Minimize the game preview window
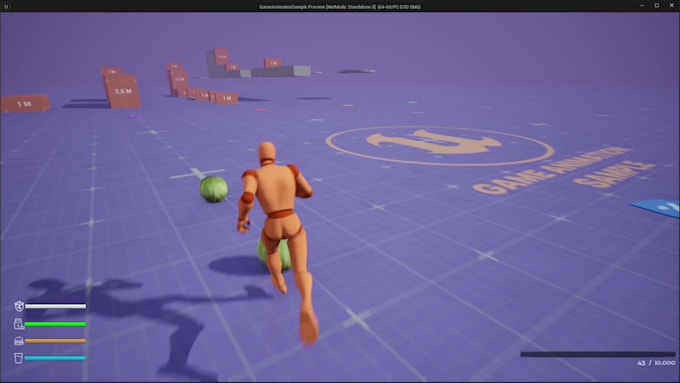The width and height of the screenshot is (680, 383). 642,6
